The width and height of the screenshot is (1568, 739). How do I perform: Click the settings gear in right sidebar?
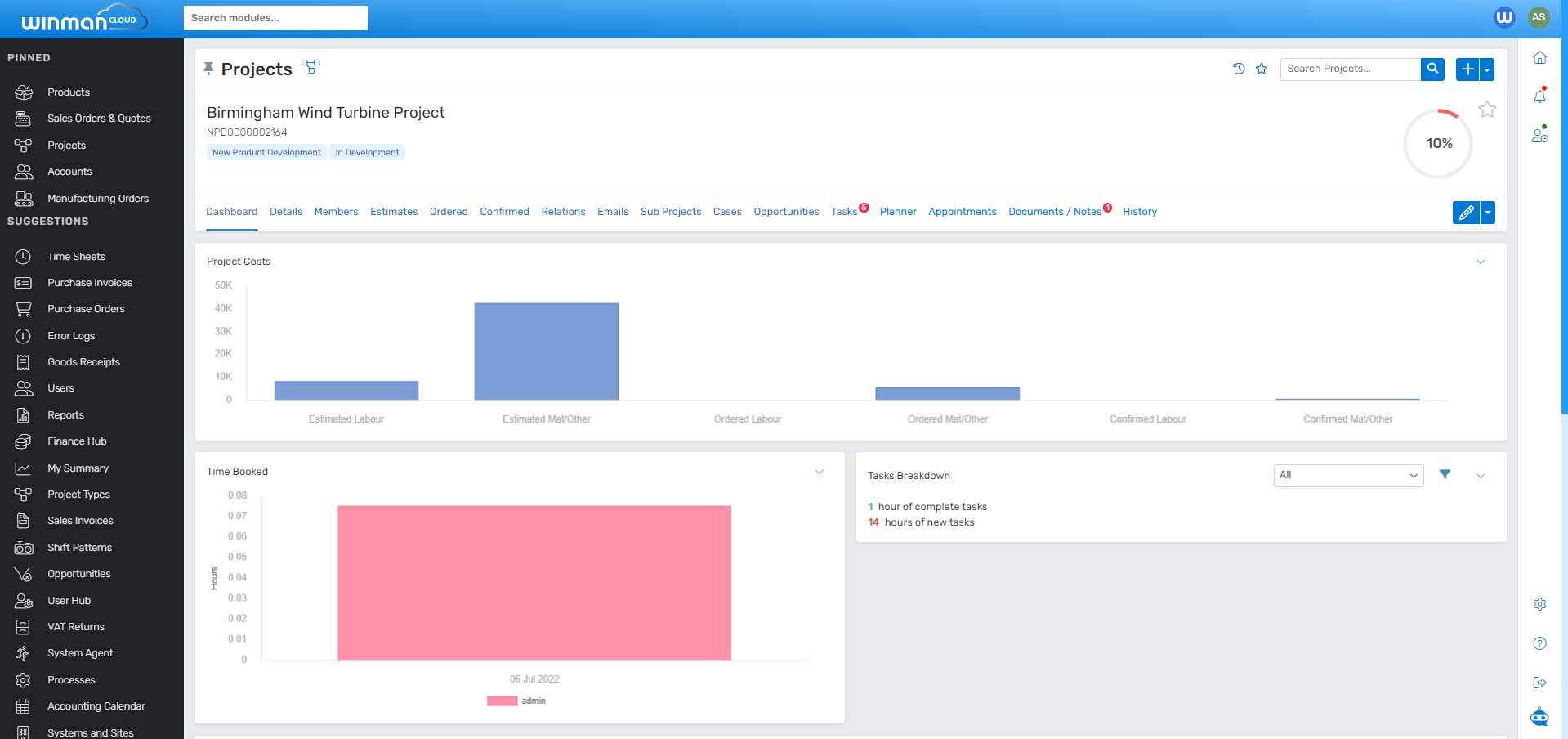(1539, 604)
